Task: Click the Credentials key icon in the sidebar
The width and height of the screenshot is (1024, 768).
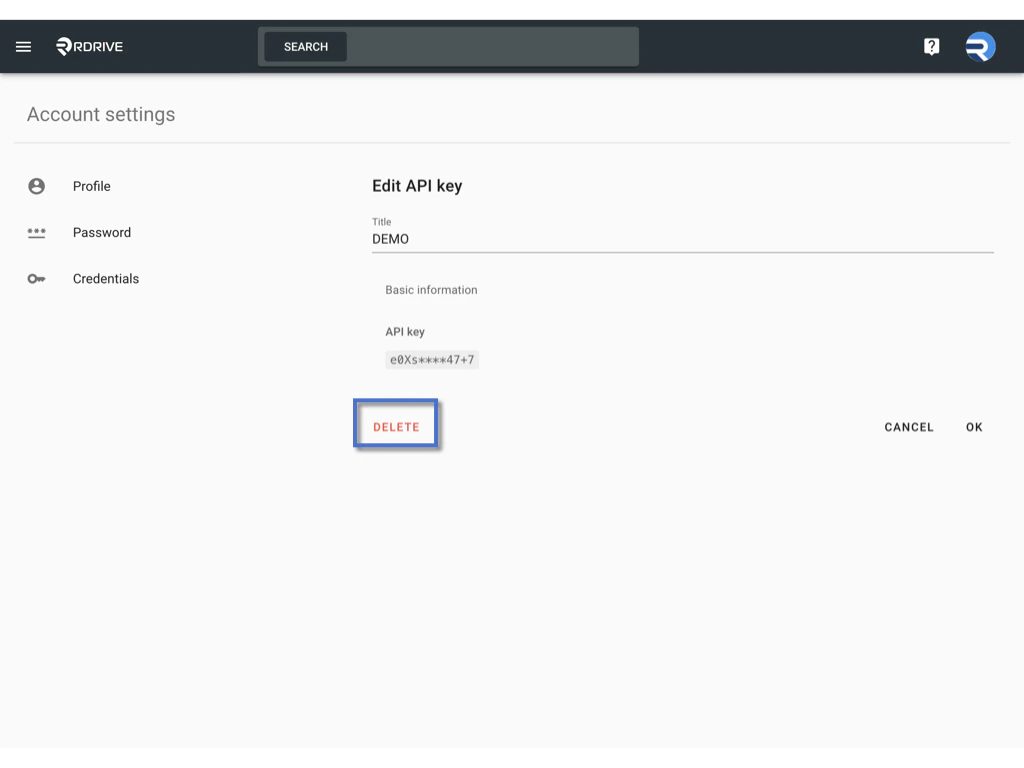Action: coord(37,278)
